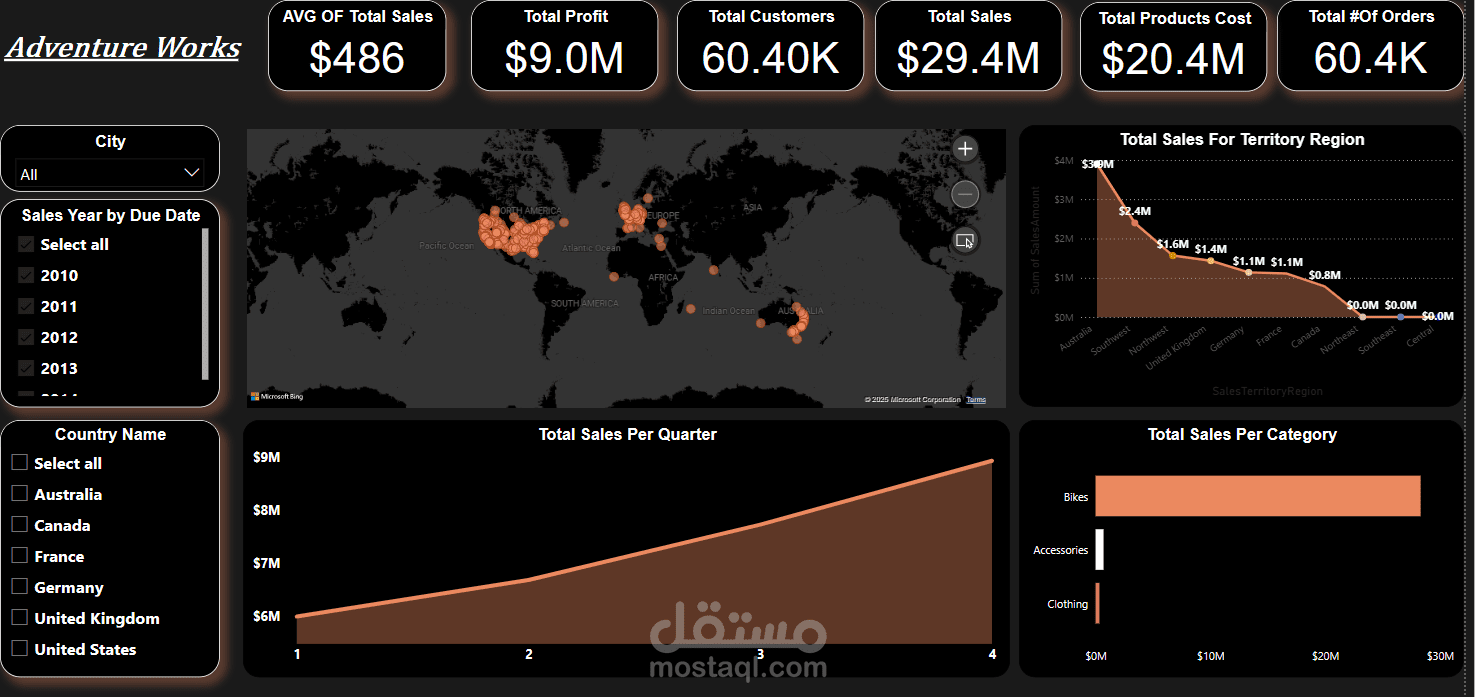
Task: Click the SalesTerritoryRegion axis title
Action: pyautogui.click(x=1267, y=391)
